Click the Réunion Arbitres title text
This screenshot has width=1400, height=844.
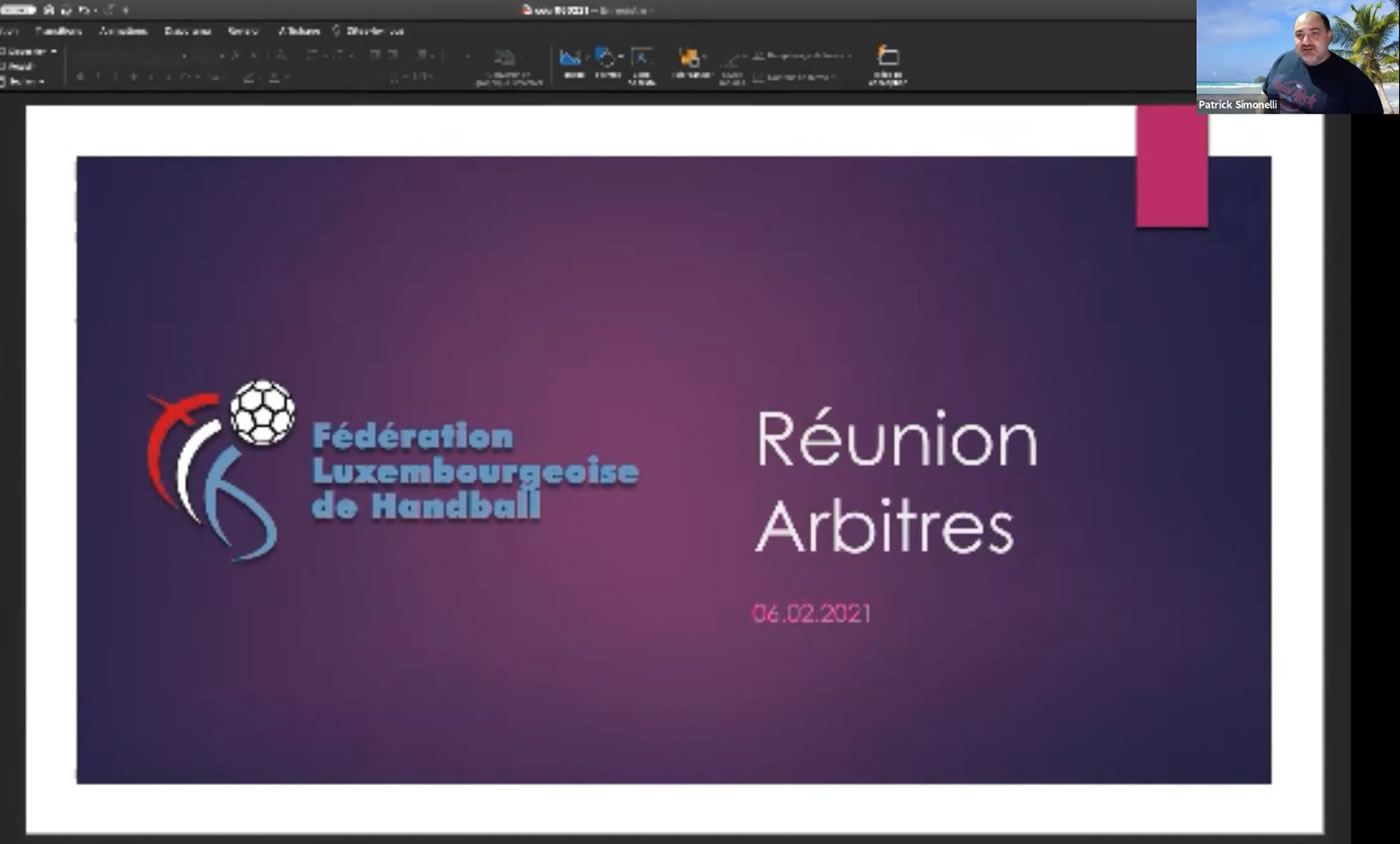point(896,482)
